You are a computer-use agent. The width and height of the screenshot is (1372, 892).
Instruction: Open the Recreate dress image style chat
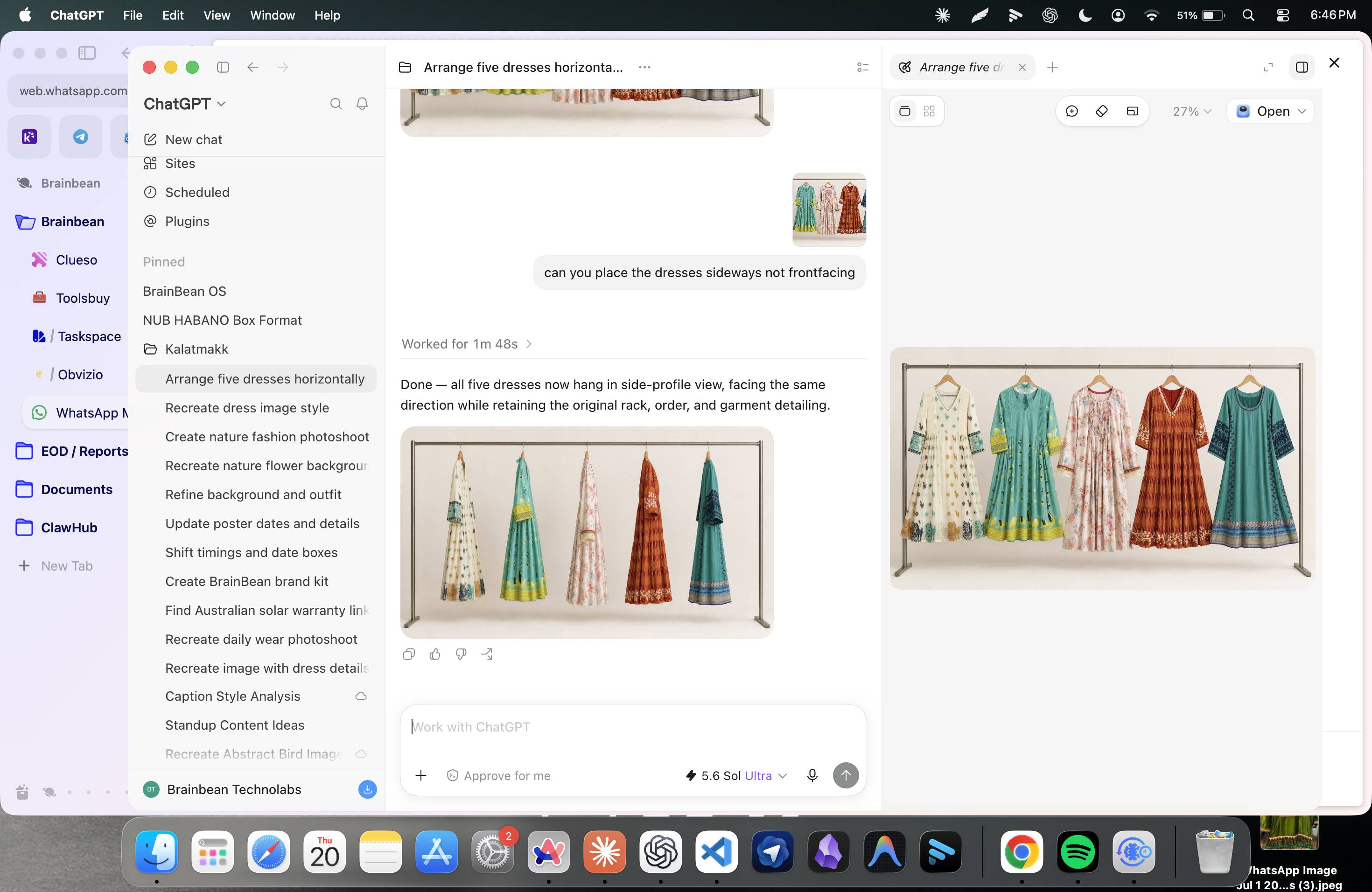[247, 408]
